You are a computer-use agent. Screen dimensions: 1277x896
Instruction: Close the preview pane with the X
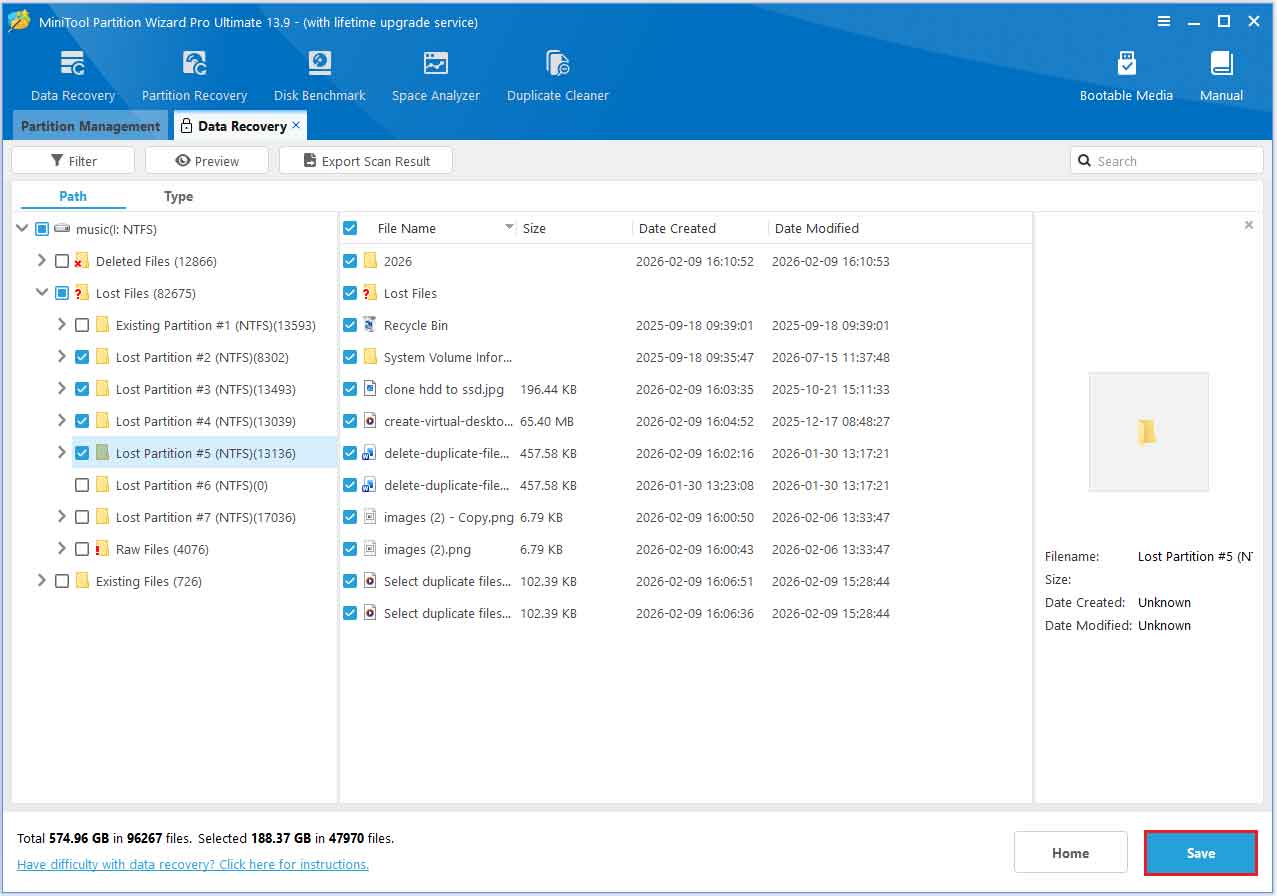[1248, 225]
